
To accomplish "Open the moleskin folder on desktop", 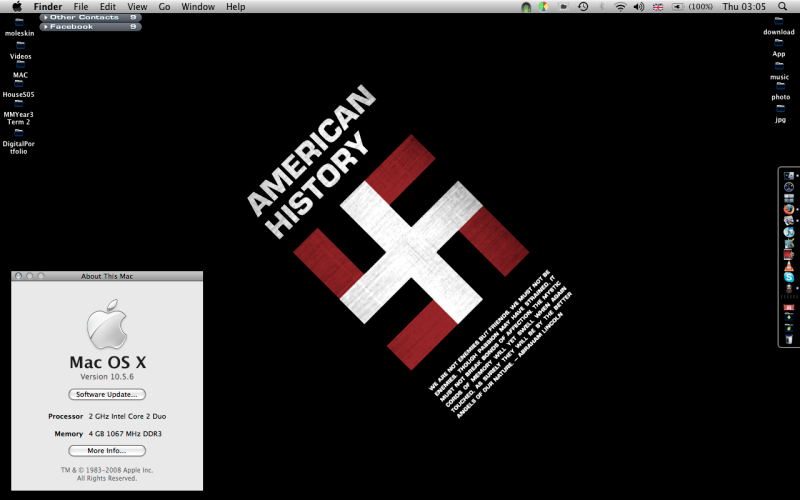I will (19, 29).
